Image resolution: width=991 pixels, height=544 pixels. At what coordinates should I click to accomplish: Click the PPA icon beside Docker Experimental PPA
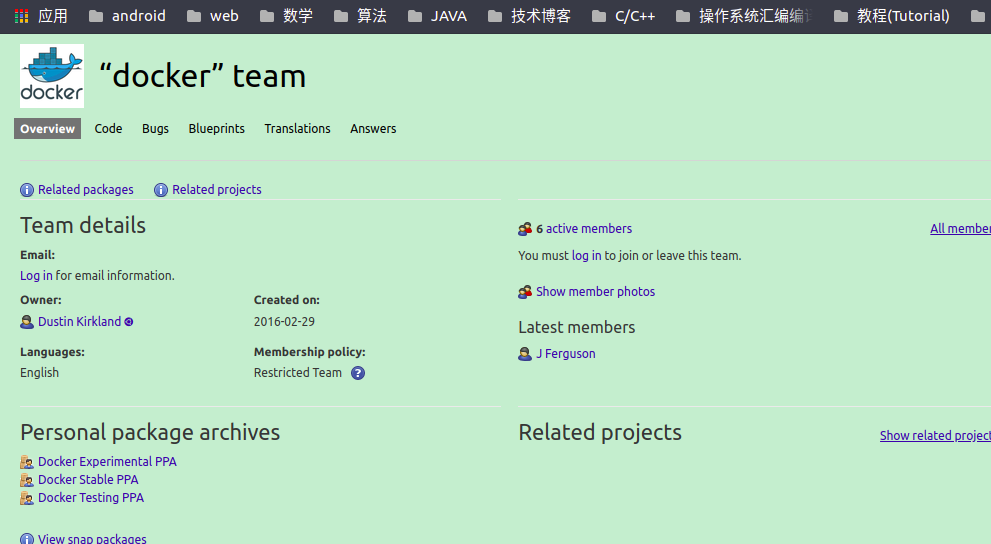27,462
